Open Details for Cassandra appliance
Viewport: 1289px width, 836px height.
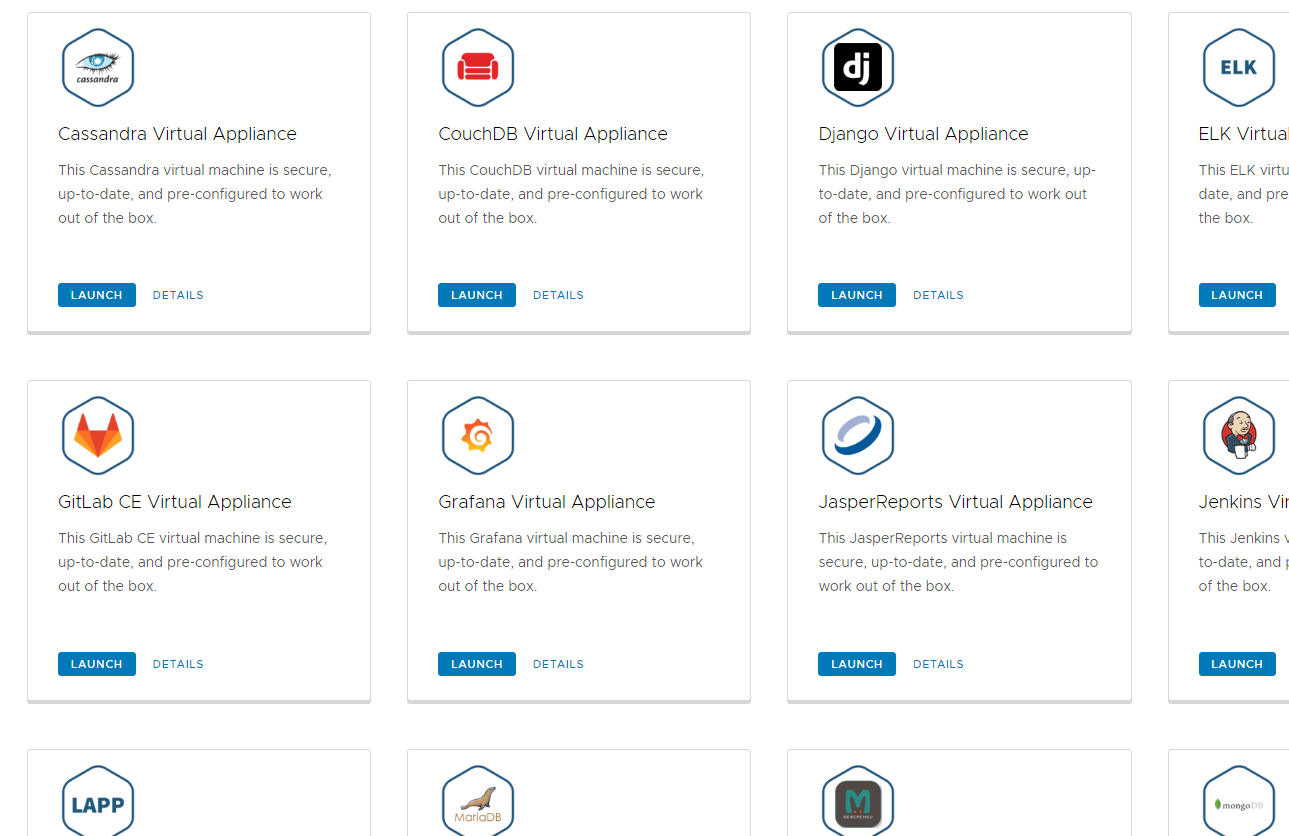click(x=178, y=295)
